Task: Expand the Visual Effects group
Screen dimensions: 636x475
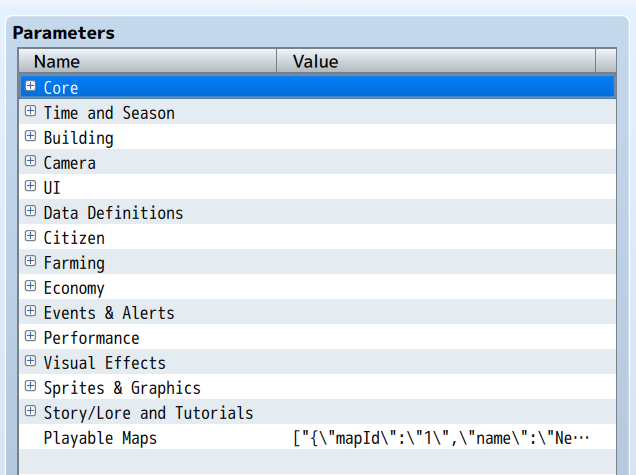Action: pyautogui.click(x=30, y=362)
